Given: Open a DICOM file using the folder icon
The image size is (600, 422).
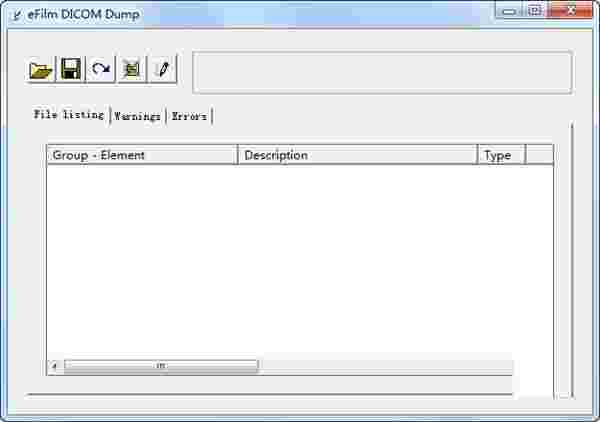Looking at the screenshot, I should pyautogui.click(x=40, y=70).
